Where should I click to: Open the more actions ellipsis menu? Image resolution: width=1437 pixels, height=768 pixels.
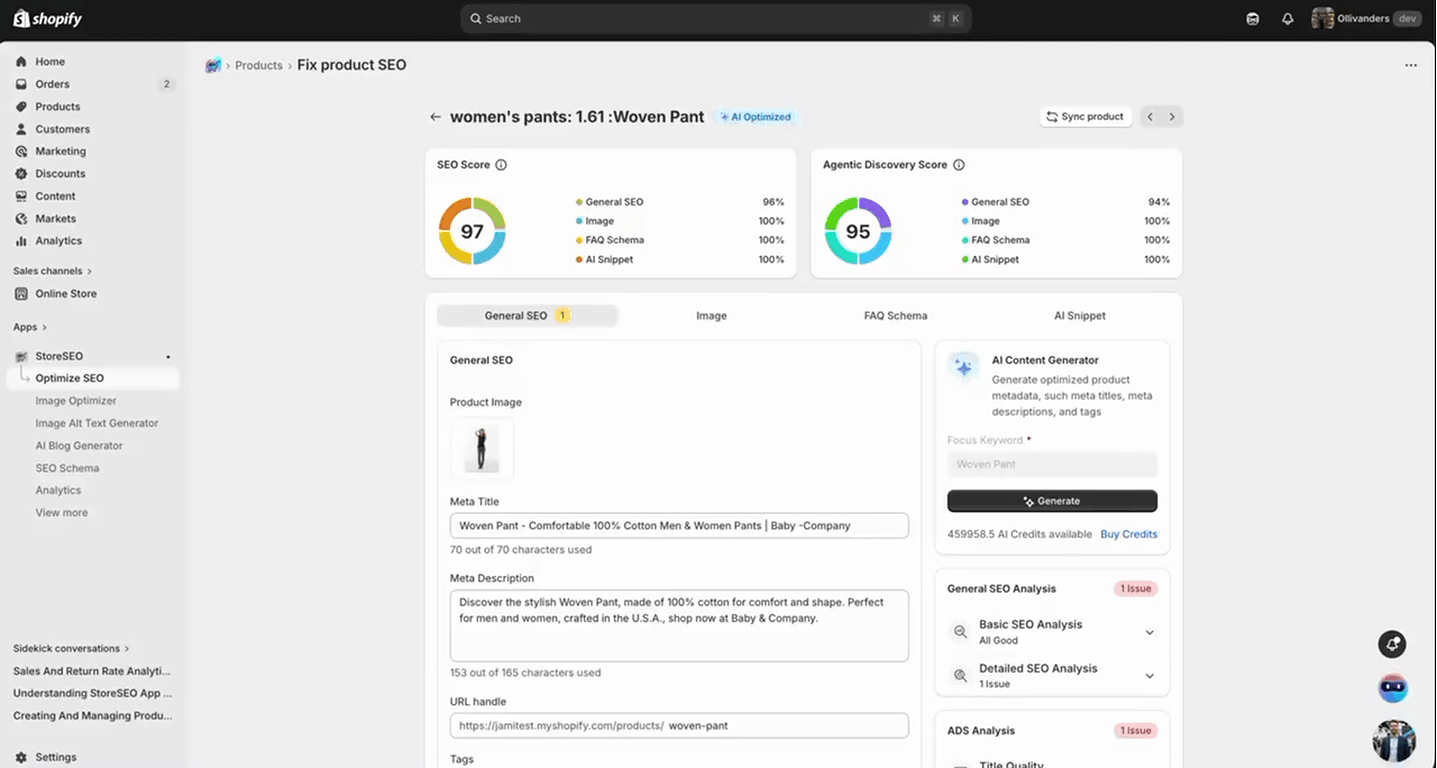pyautogui.click(x=1411, y=64)
